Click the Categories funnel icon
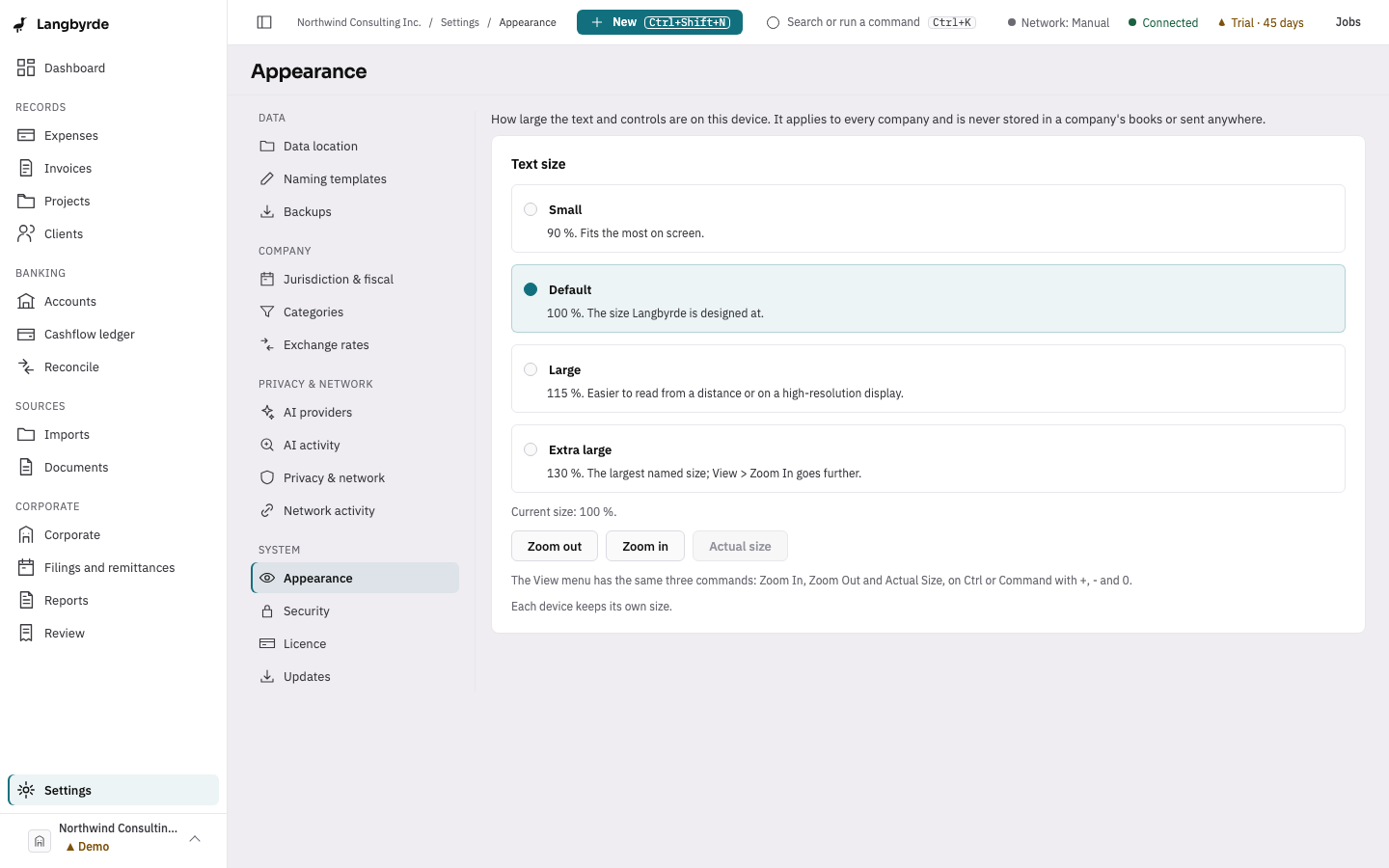The height and width of the screenshot is (868, 1389). pyautogui.click(x=267, y=312)
